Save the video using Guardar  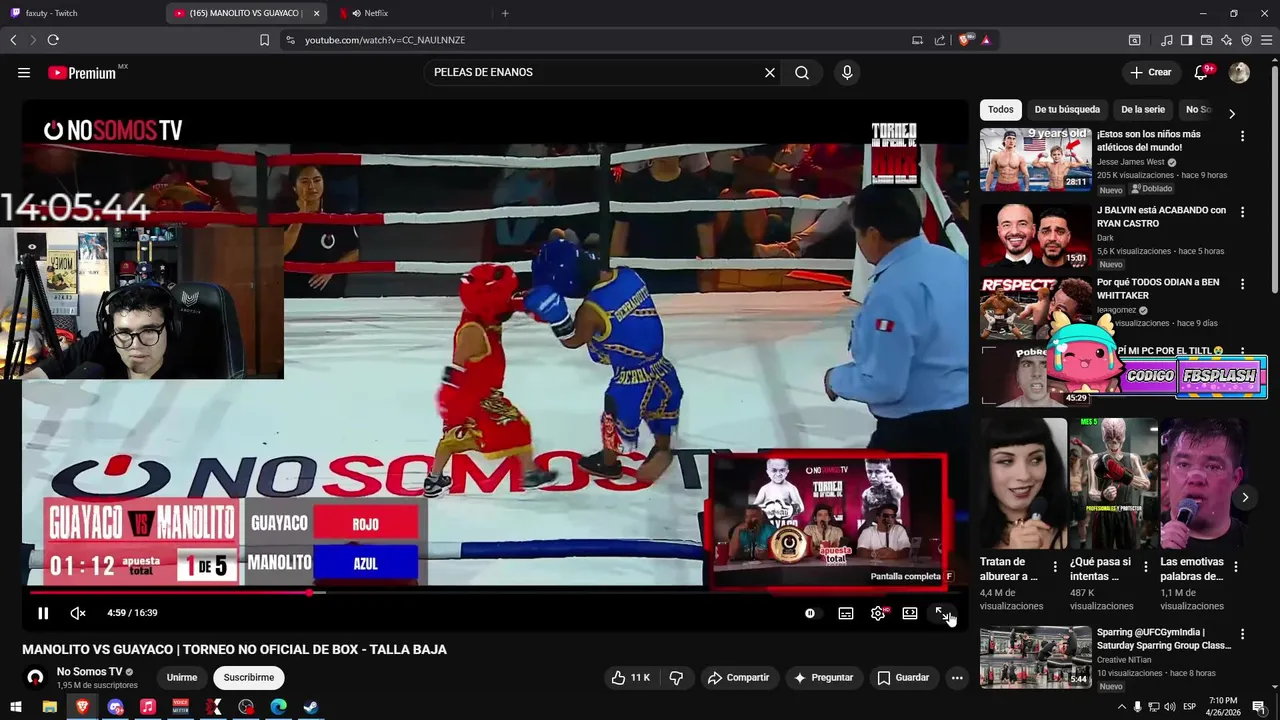tap(903, 678)
